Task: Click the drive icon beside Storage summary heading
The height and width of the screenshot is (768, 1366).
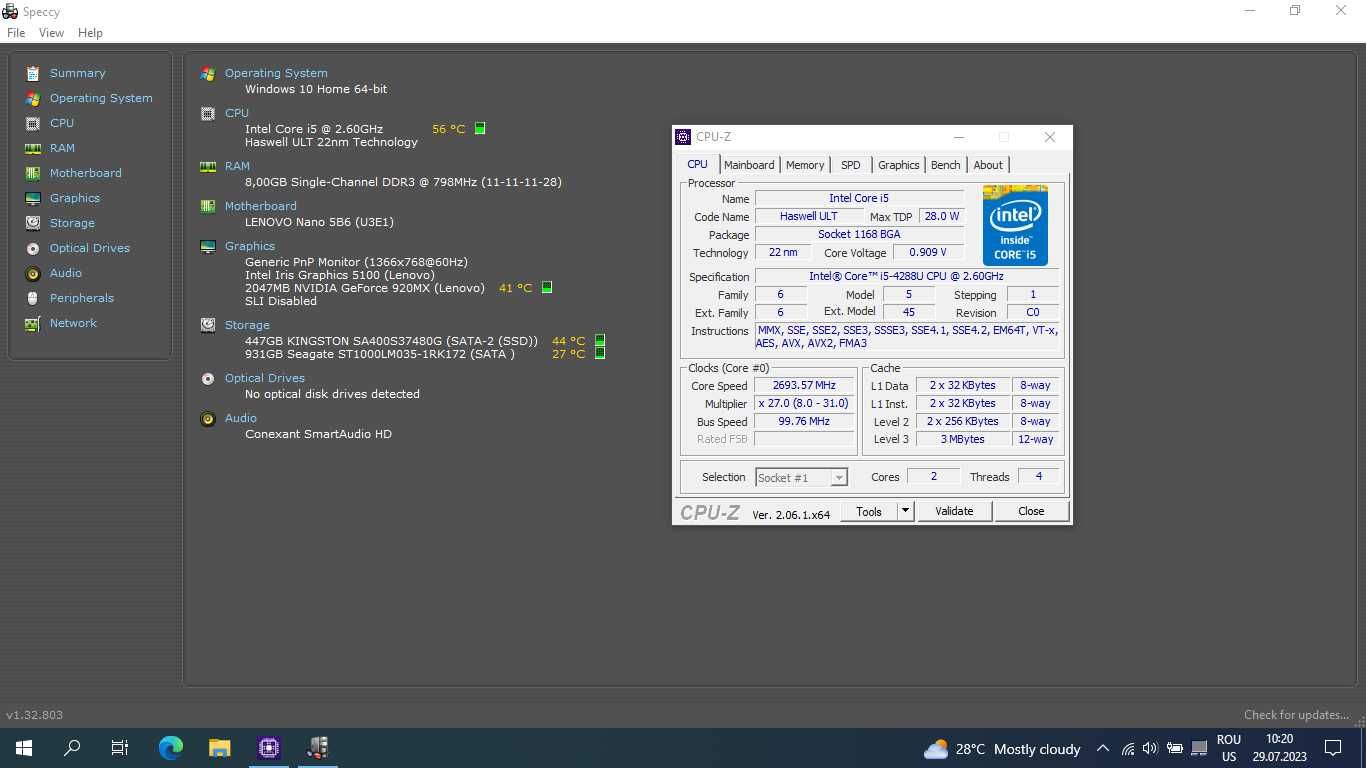Action: pos(208,325)
